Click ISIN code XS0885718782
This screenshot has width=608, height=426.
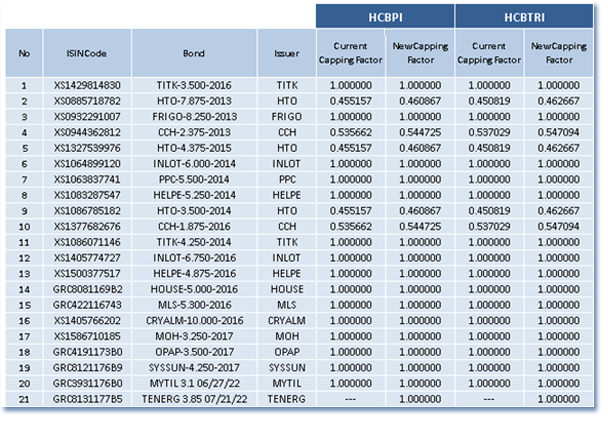[x=86, y=102]
